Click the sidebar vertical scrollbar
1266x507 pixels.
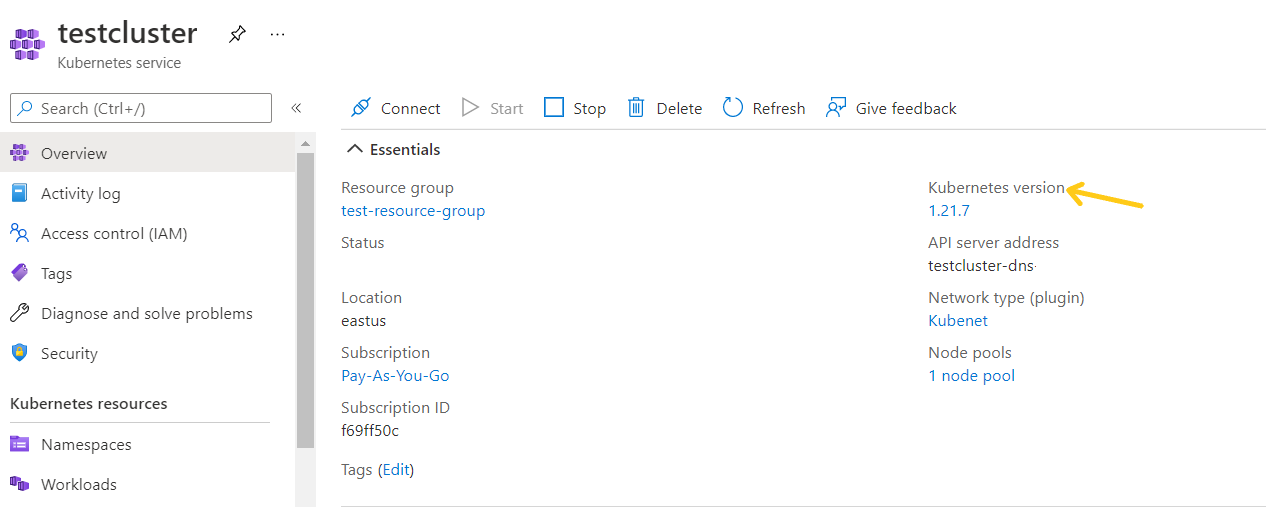click(x=305, y=300)
